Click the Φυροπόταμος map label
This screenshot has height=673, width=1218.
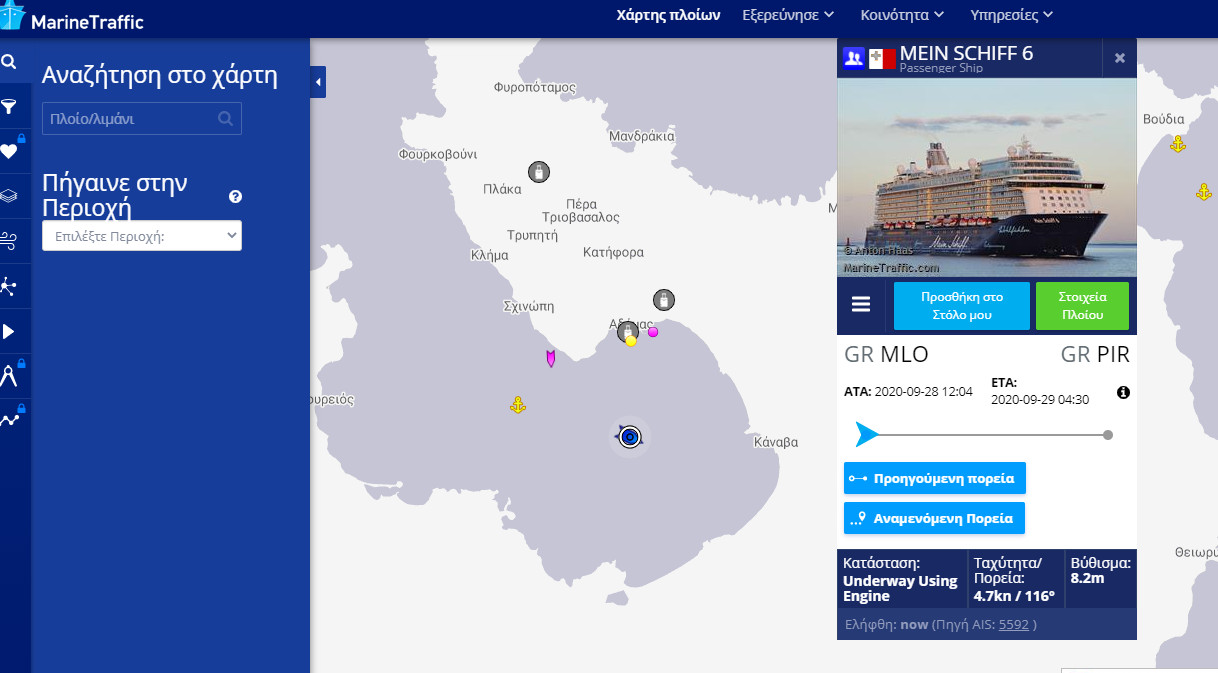[535, 87]
